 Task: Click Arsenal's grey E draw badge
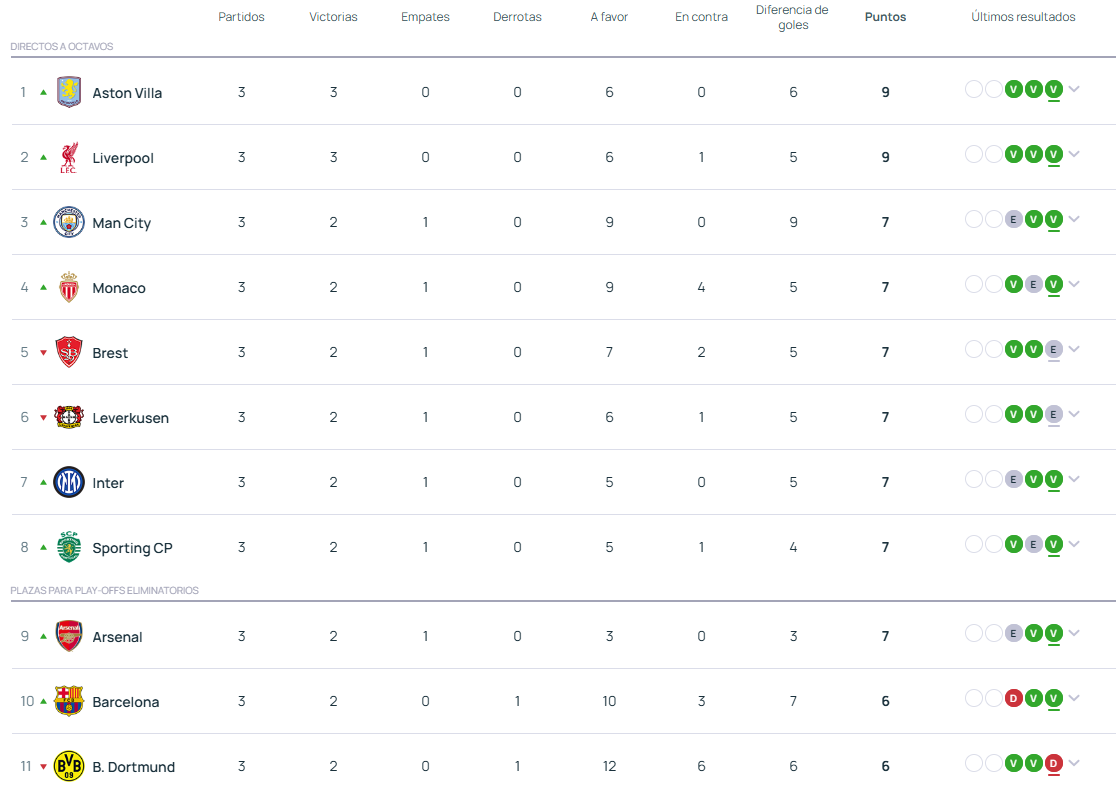click(1014, 633)
